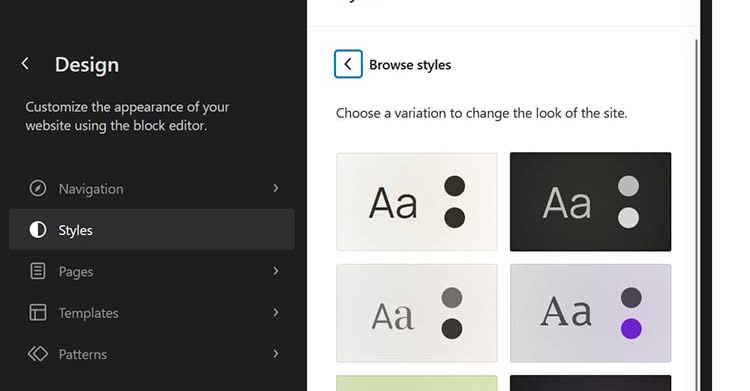Choose the dark style variation

click(590, 201)
